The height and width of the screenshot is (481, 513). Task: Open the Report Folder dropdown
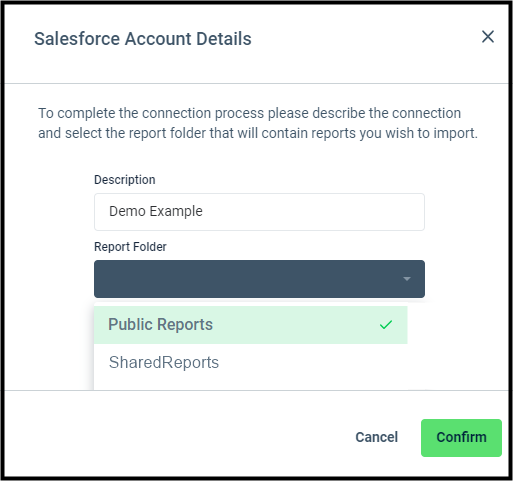[x=259, y=279]
